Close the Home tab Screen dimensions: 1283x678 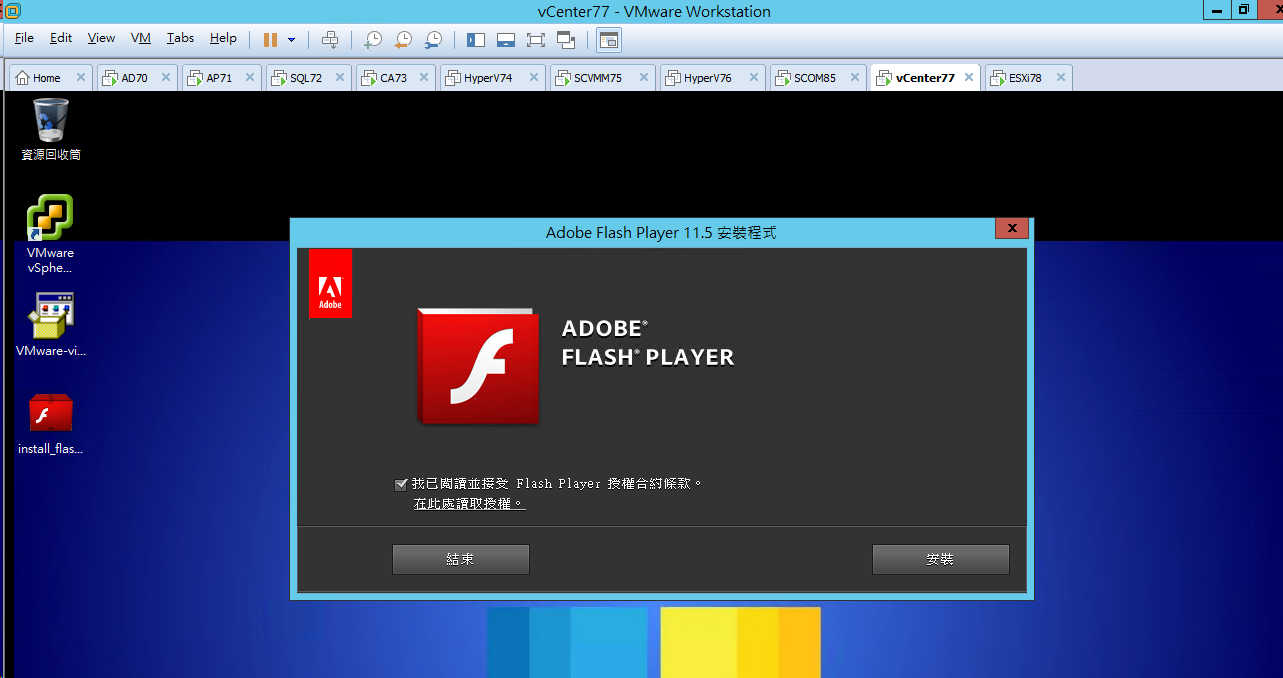(80, 77)
